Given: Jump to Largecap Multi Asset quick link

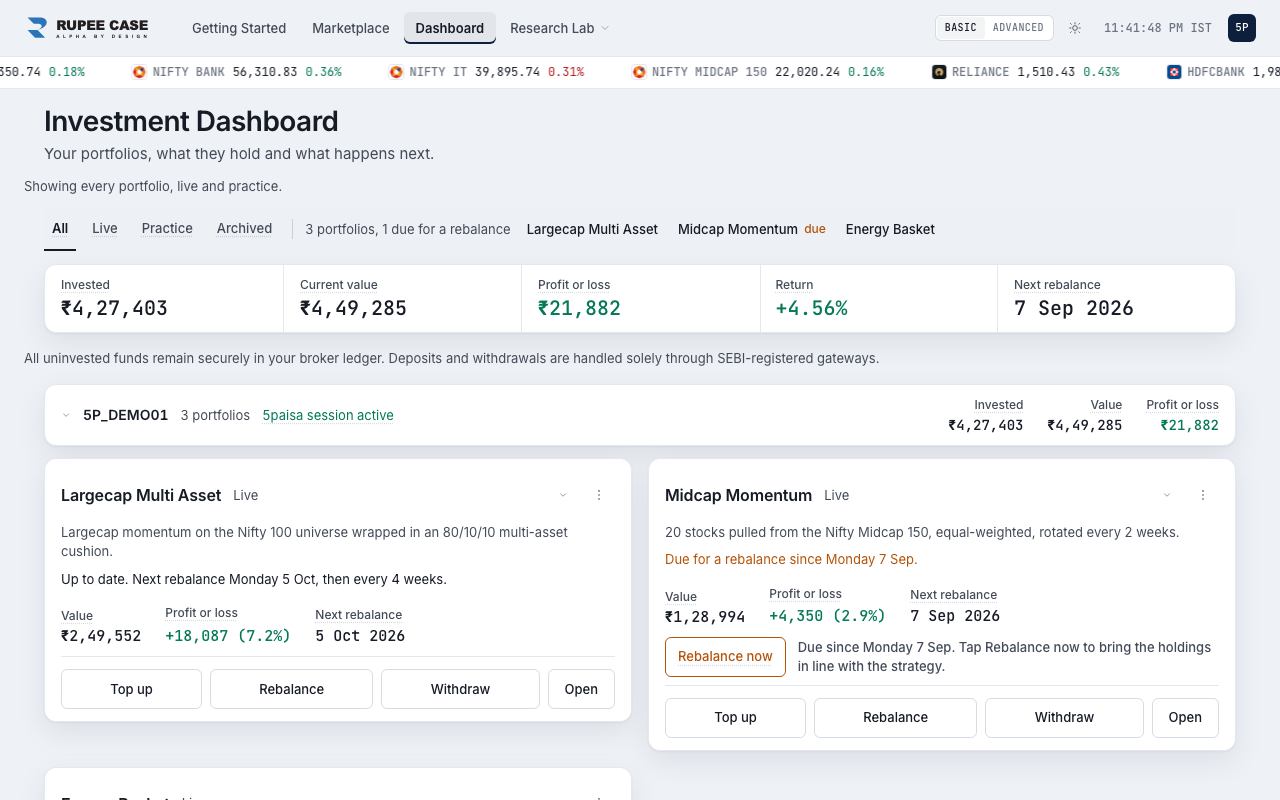Looking at the screenshot, I should [592, 229].
